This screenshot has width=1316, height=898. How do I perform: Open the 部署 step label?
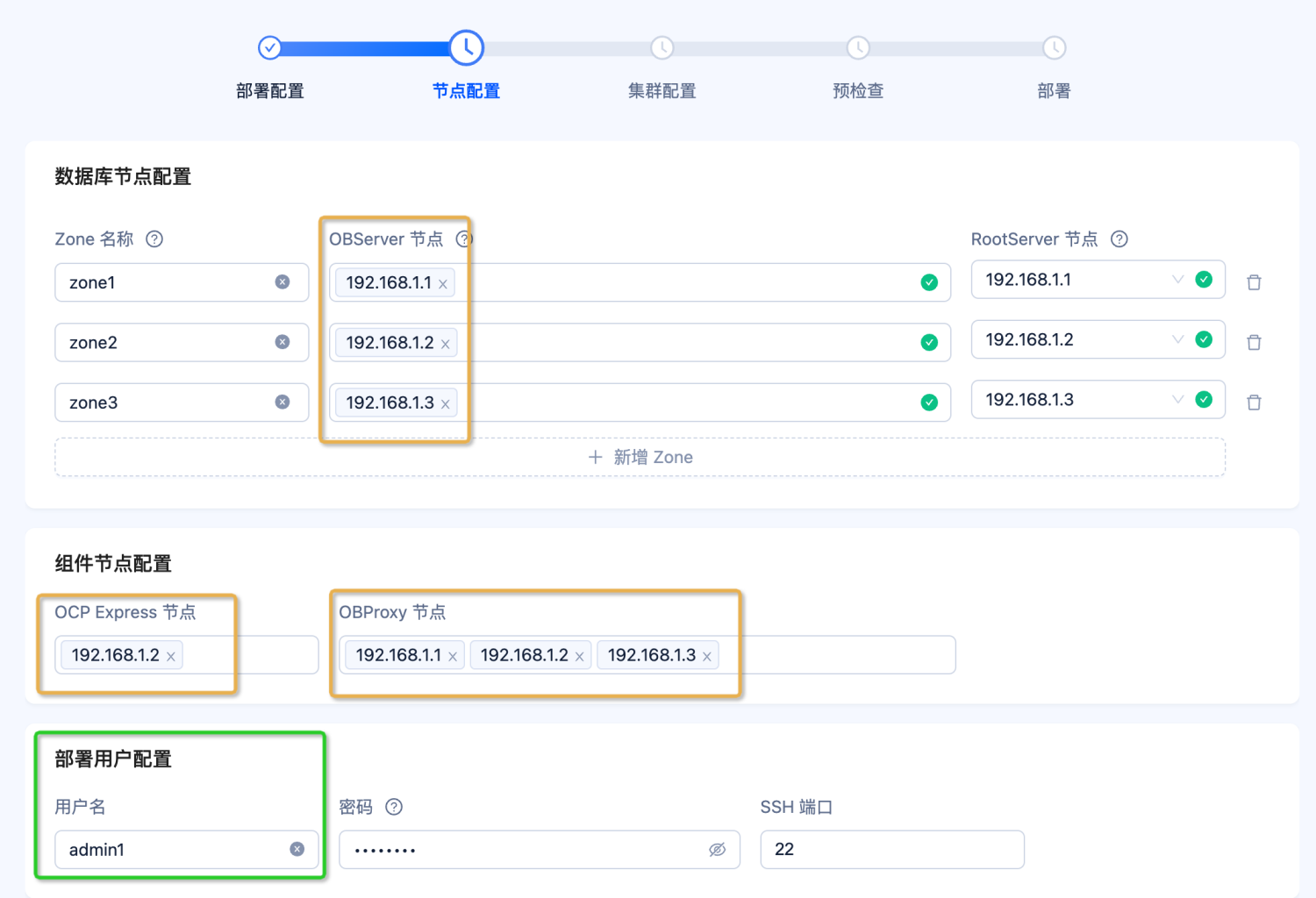pos(1054,91)
